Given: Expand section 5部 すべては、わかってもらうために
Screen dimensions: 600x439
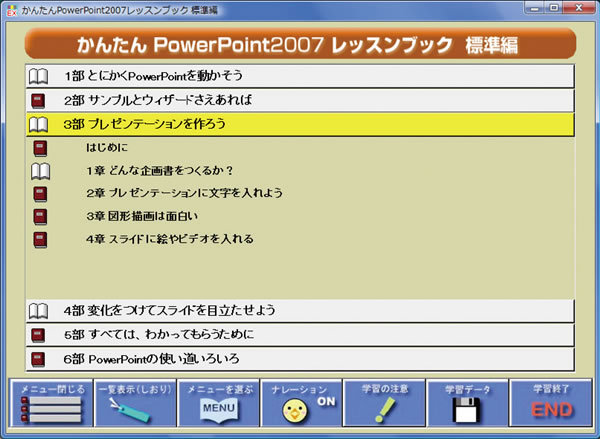Looking at the screenshot, I should (300, 335).
